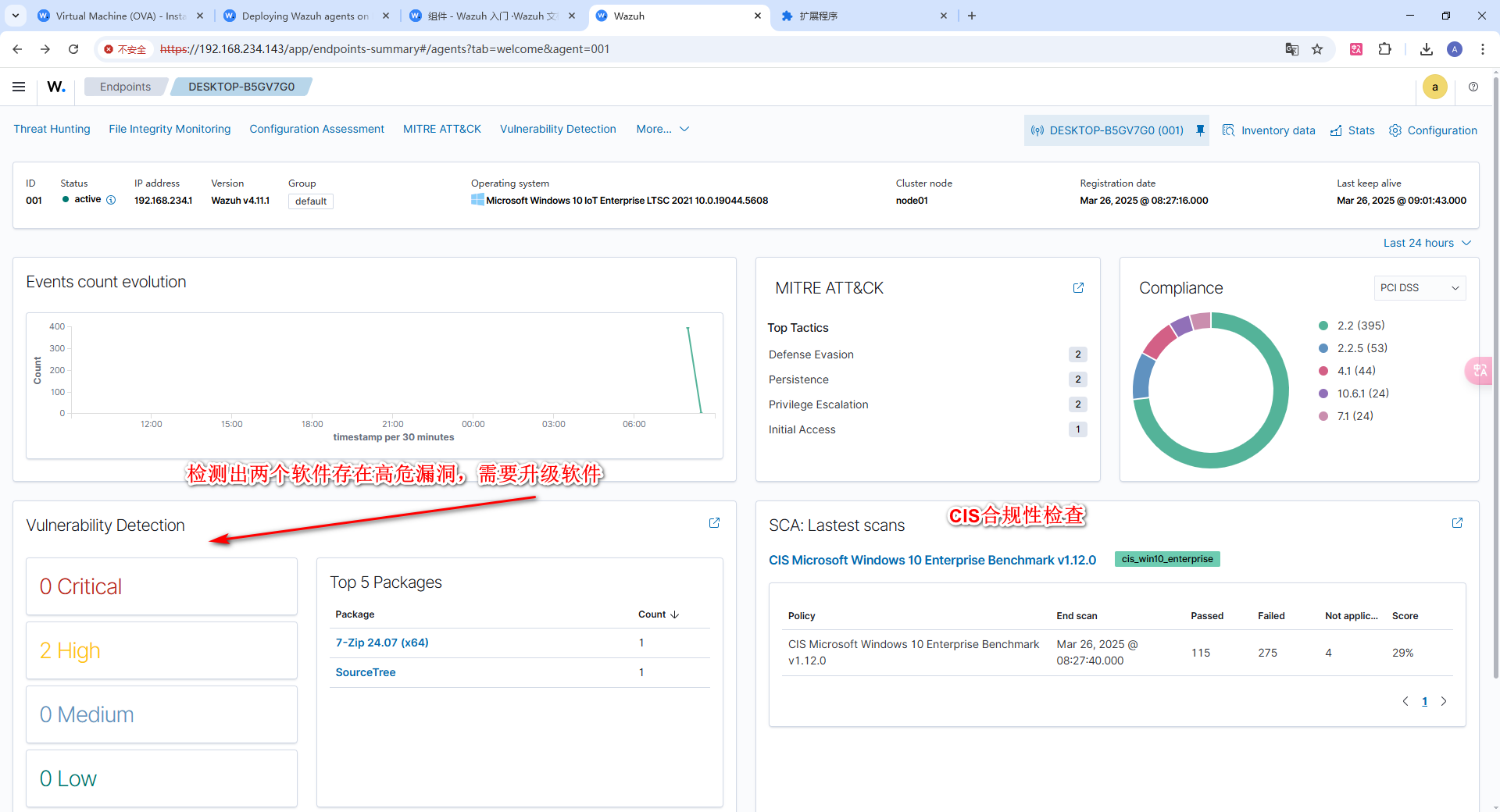
Task: Click the browser address bar URL
Action: click(384, 49)
